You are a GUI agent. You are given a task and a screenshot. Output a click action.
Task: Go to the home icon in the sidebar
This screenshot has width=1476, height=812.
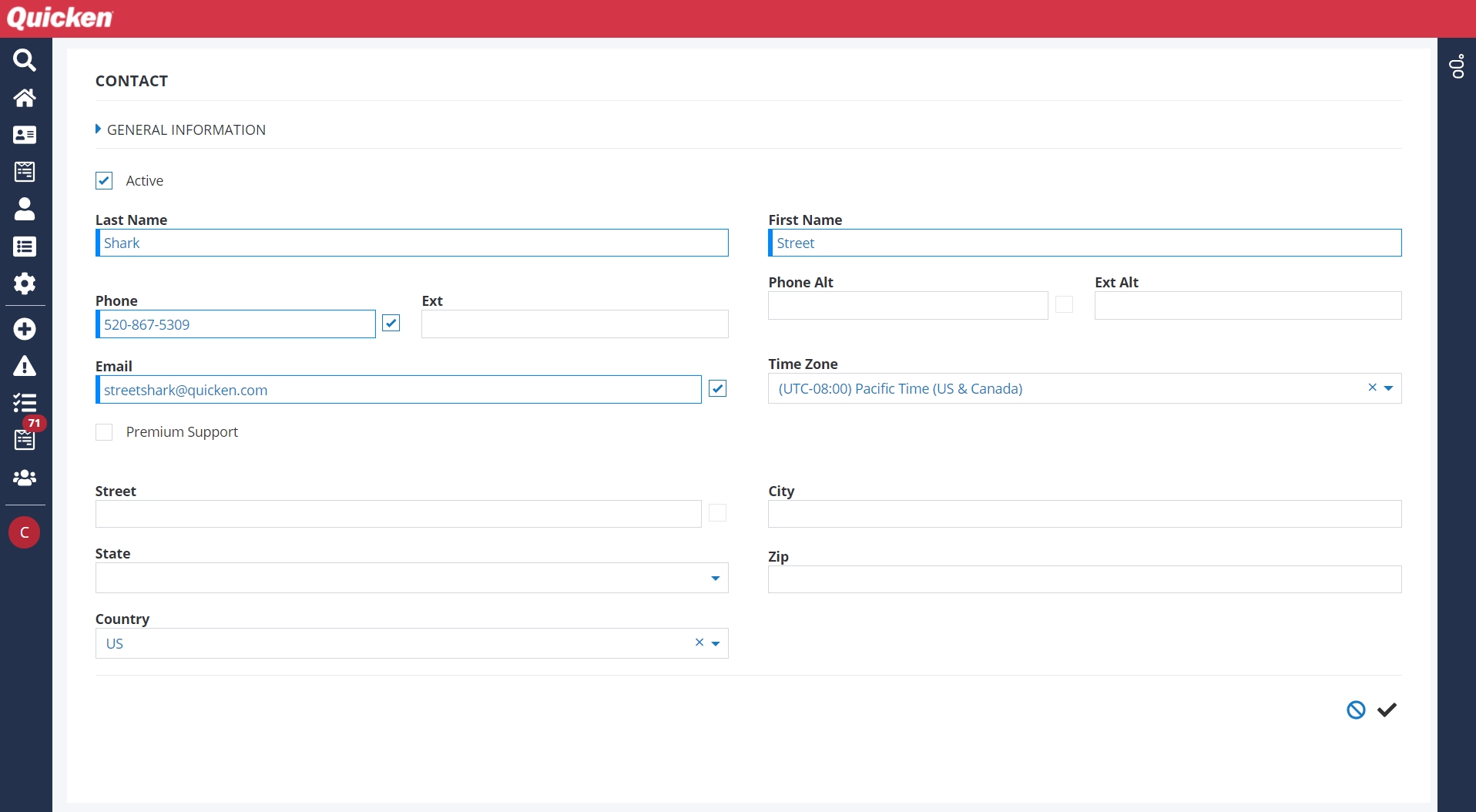25,98
